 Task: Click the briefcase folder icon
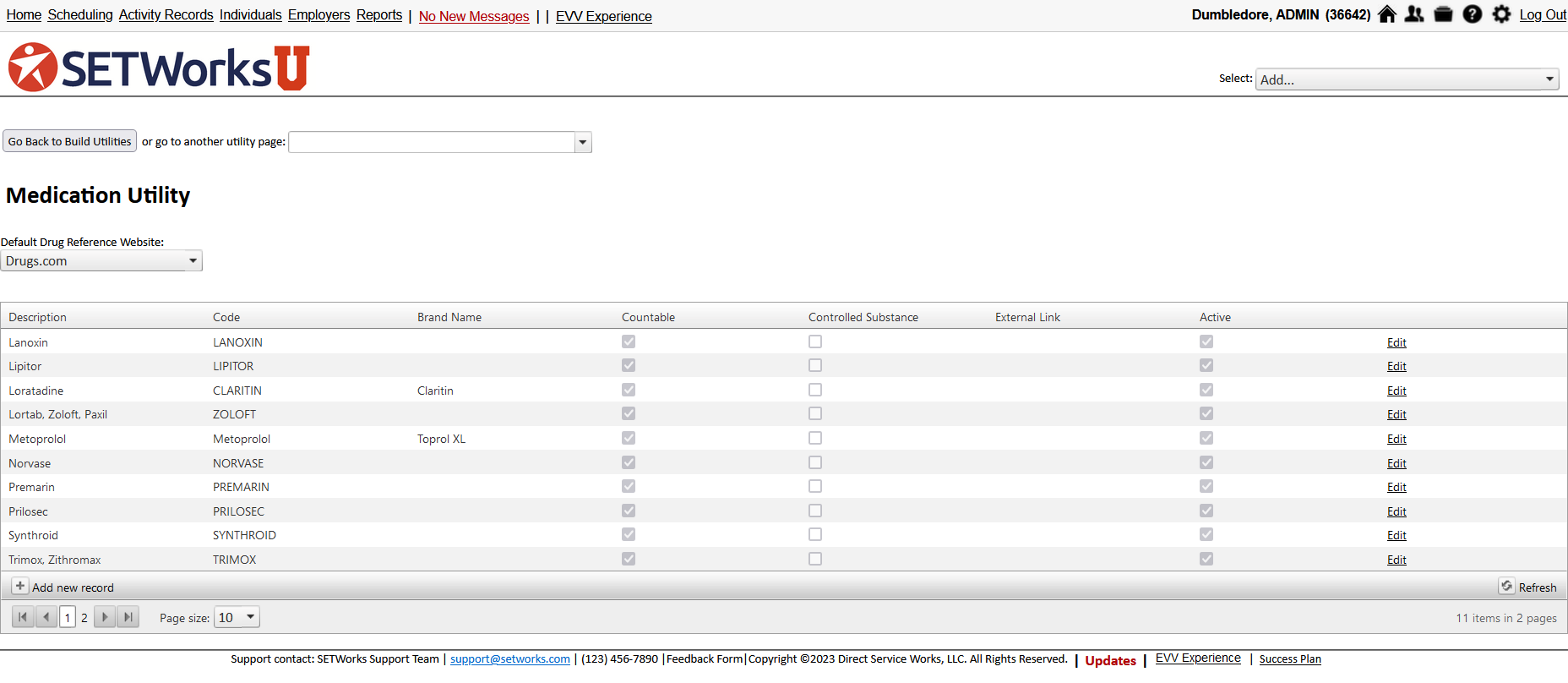click(1443, 14)
